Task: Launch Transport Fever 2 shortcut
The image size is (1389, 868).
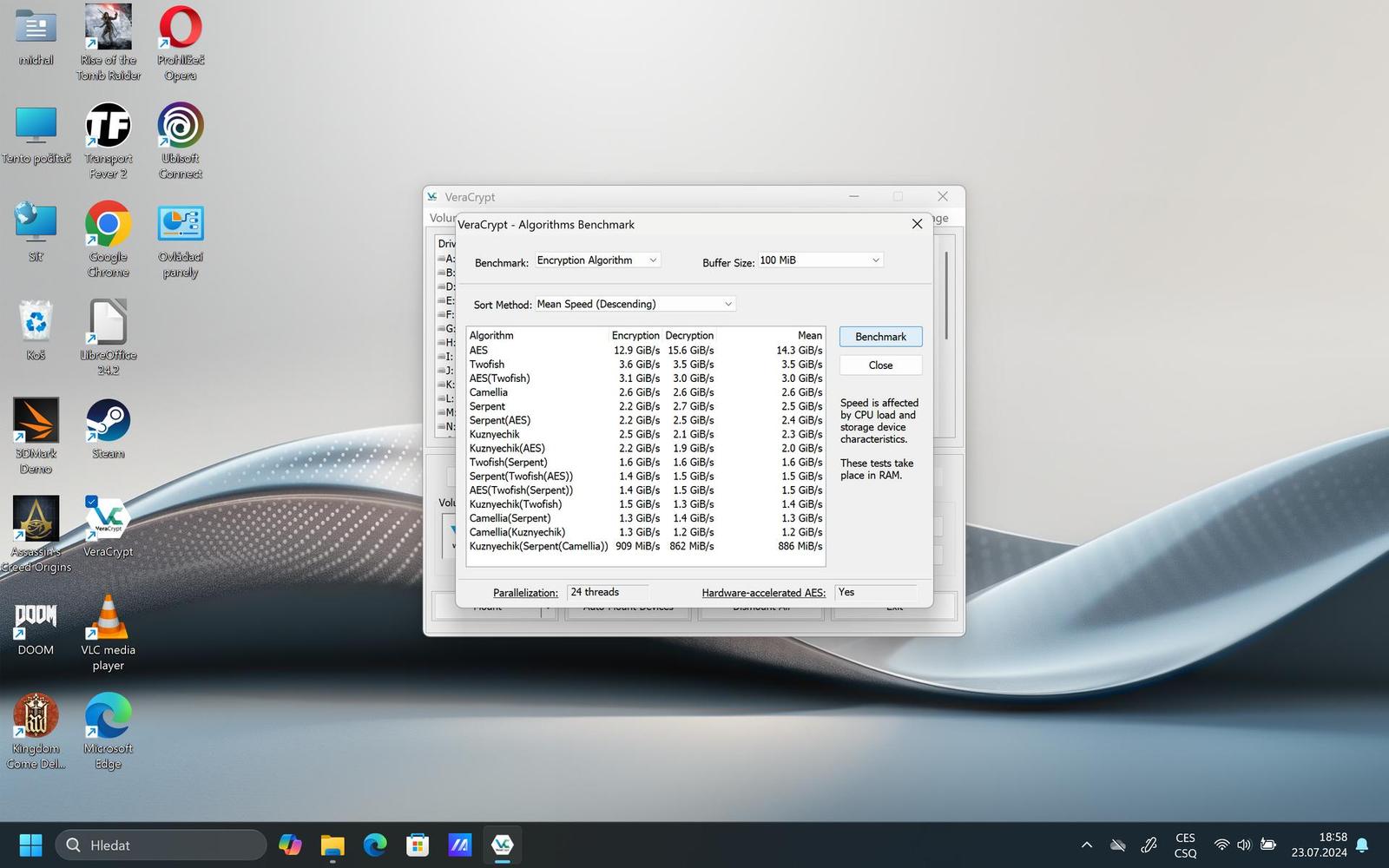Action: (x=109, y=141)
